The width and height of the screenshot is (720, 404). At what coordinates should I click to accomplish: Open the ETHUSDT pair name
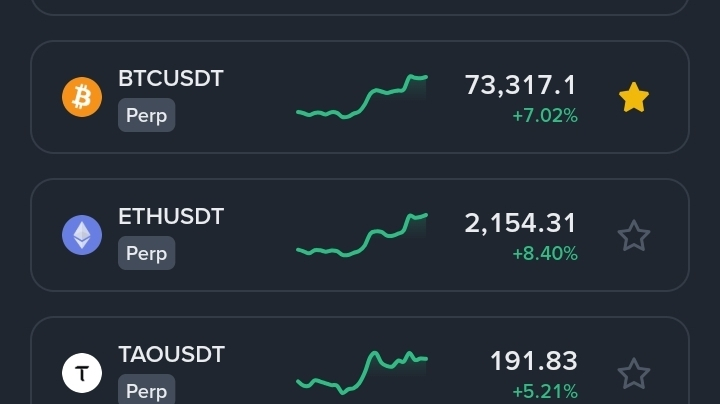171,216
